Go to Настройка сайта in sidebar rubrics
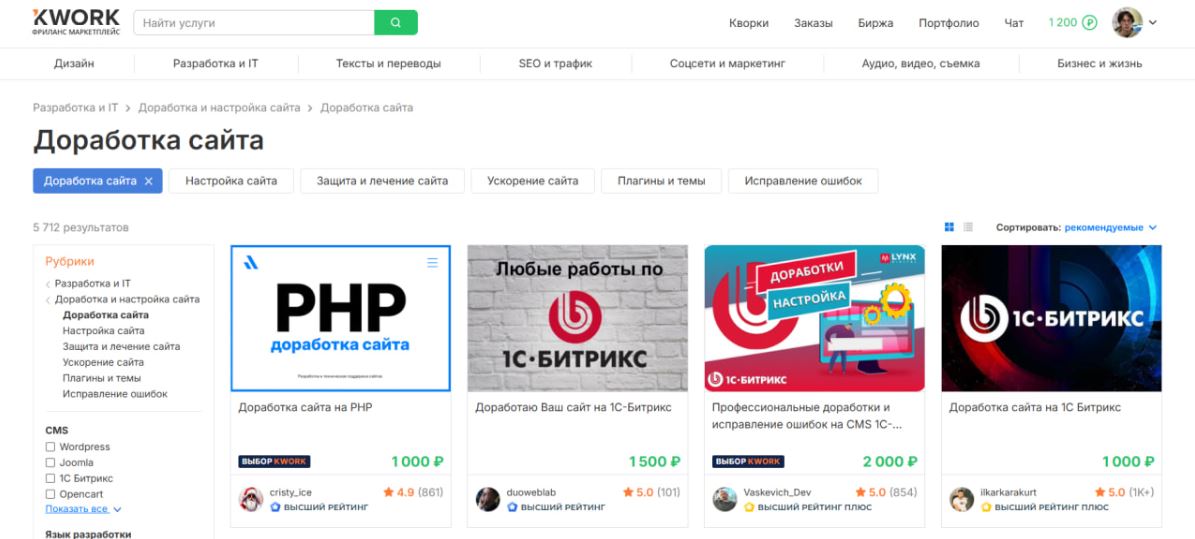Viewport: 1195px width, 539px height. 104,331
